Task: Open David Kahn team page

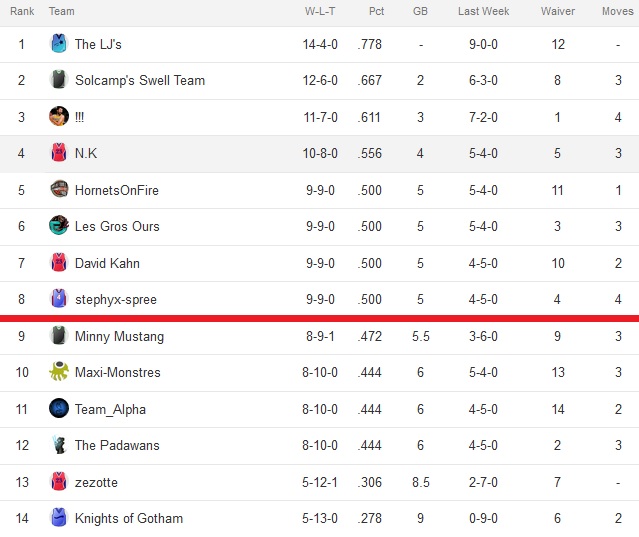Action: click(107, 263)
